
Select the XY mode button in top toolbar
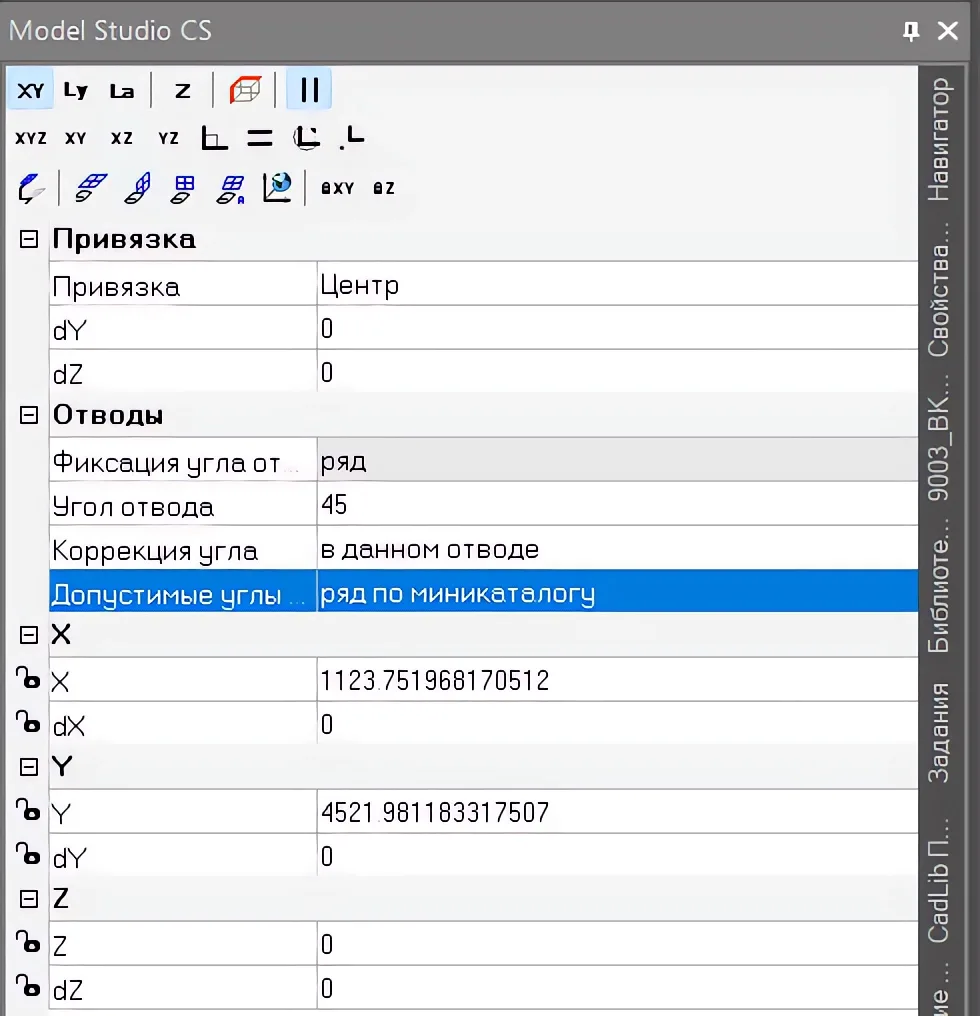pyautogui.click(x=31, y=90)
